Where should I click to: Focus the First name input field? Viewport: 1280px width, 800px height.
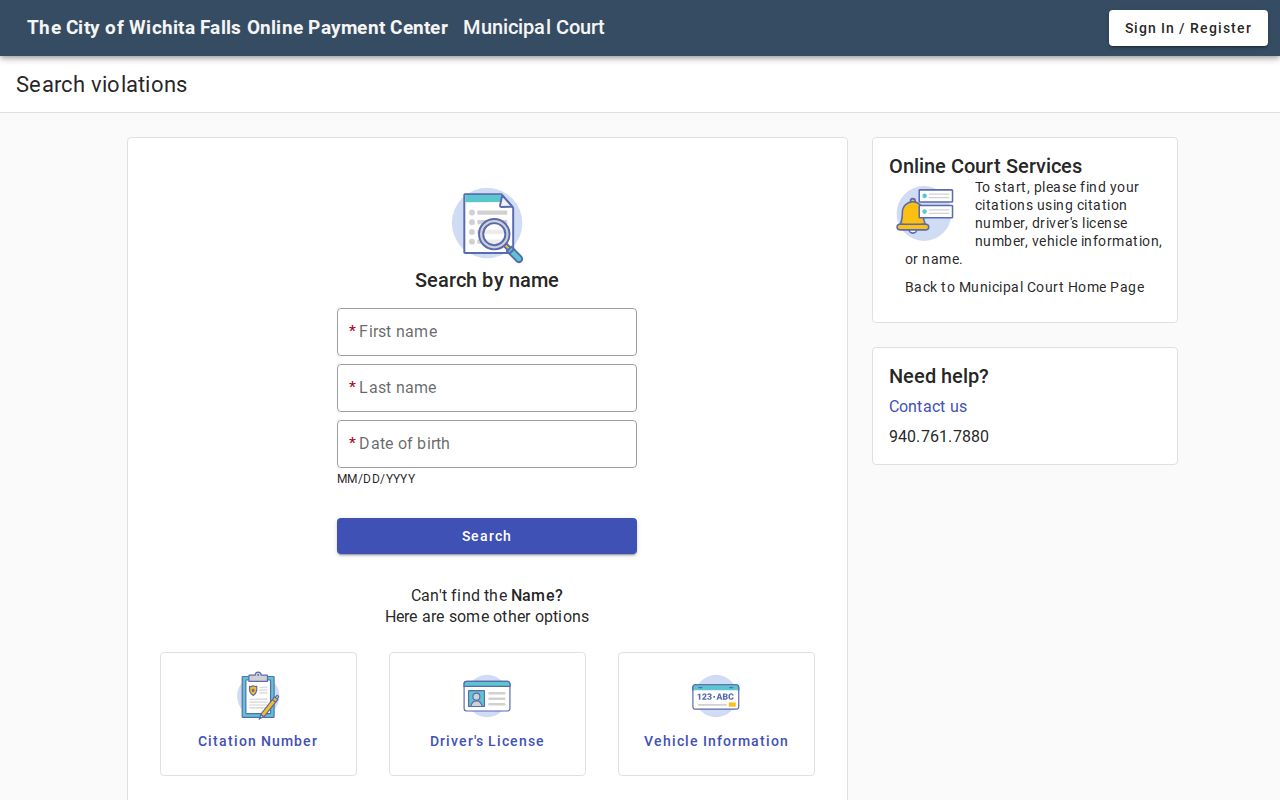click(x=487, y=332)
